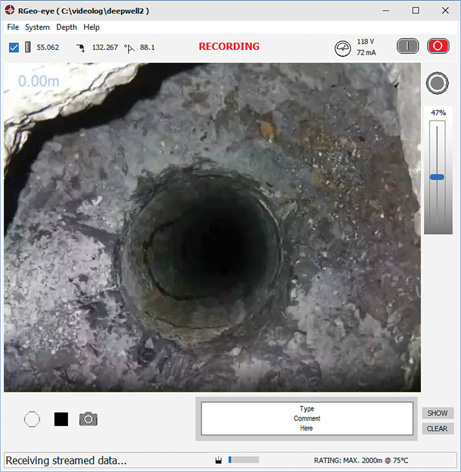Viewport: 461px width, 472px height.
Task: Click the red RECORDING status label
Action: pyautogui.click(x=229, y=46)
